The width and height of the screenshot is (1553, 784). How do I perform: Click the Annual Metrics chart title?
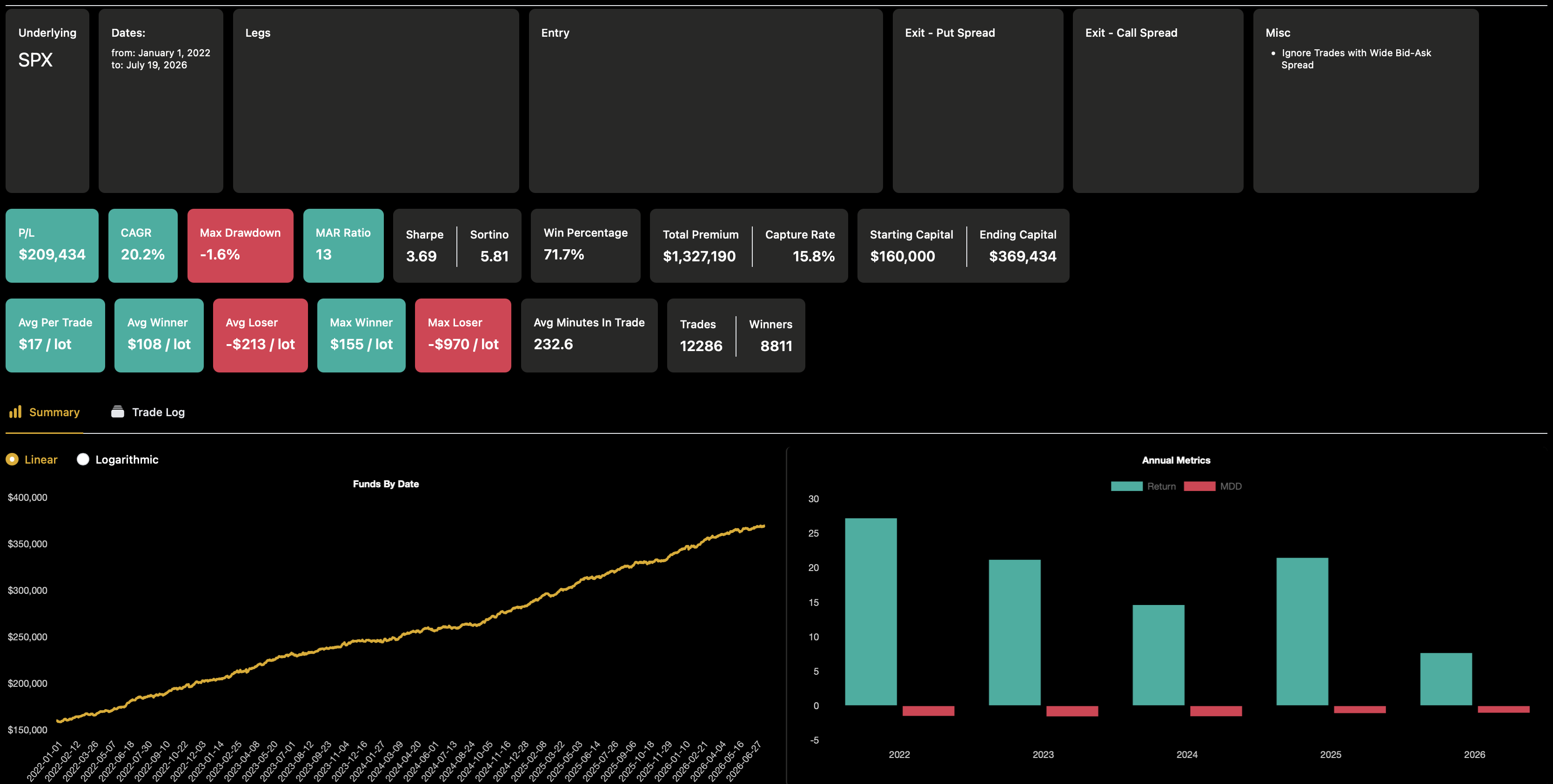tap(1176, 460)
